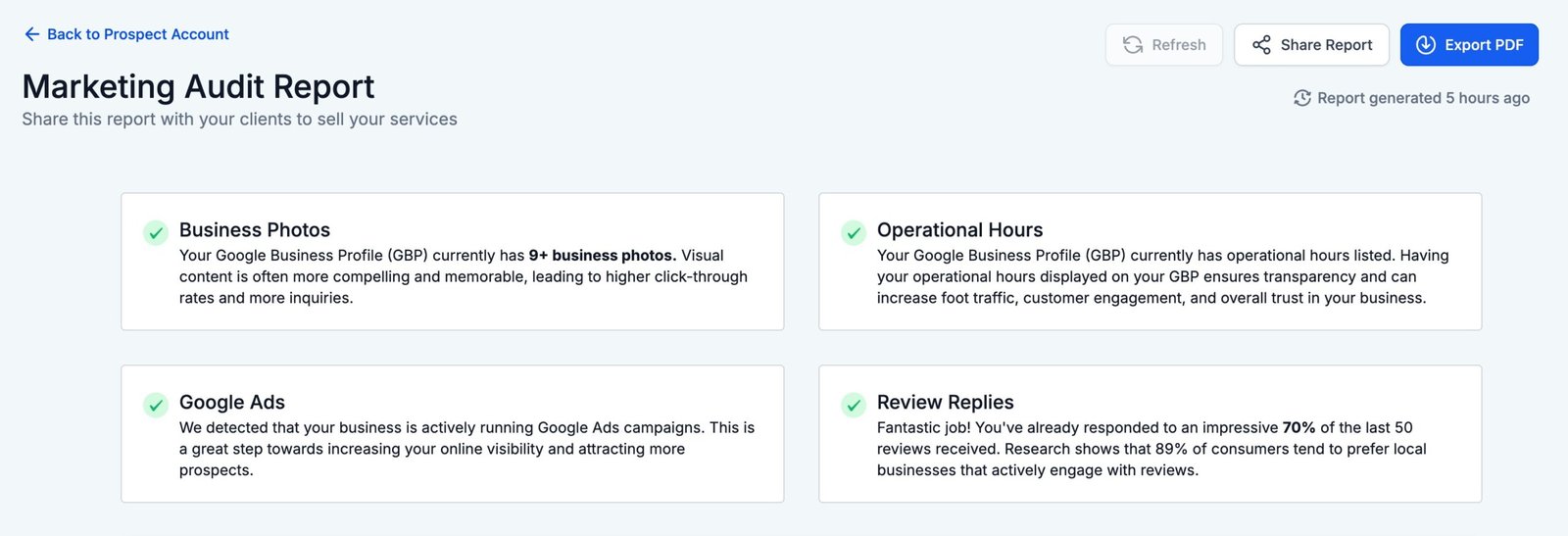This screenshot has width=1568, height=536.
Task: Click the bold '9+ business photos' text
Action: pos(602,256)
